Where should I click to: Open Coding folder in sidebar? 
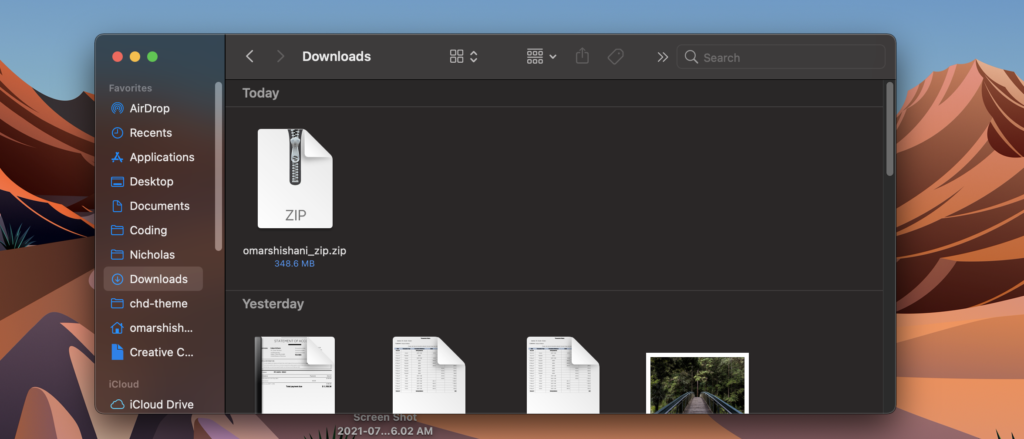point(153,230)
